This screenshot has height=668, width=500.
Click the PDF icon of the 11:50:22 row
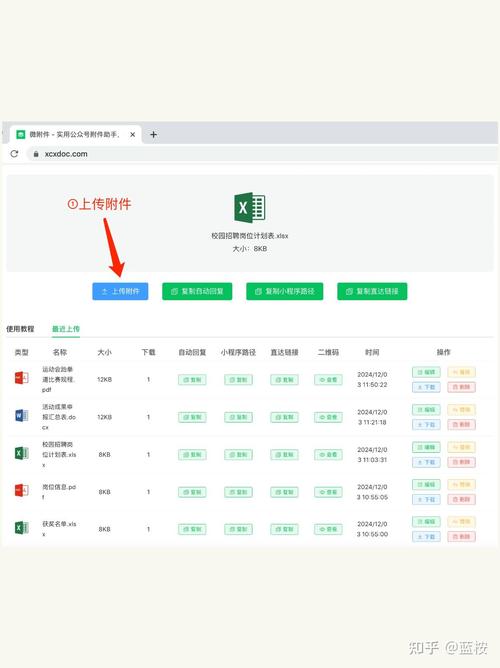tap(21, 378)
